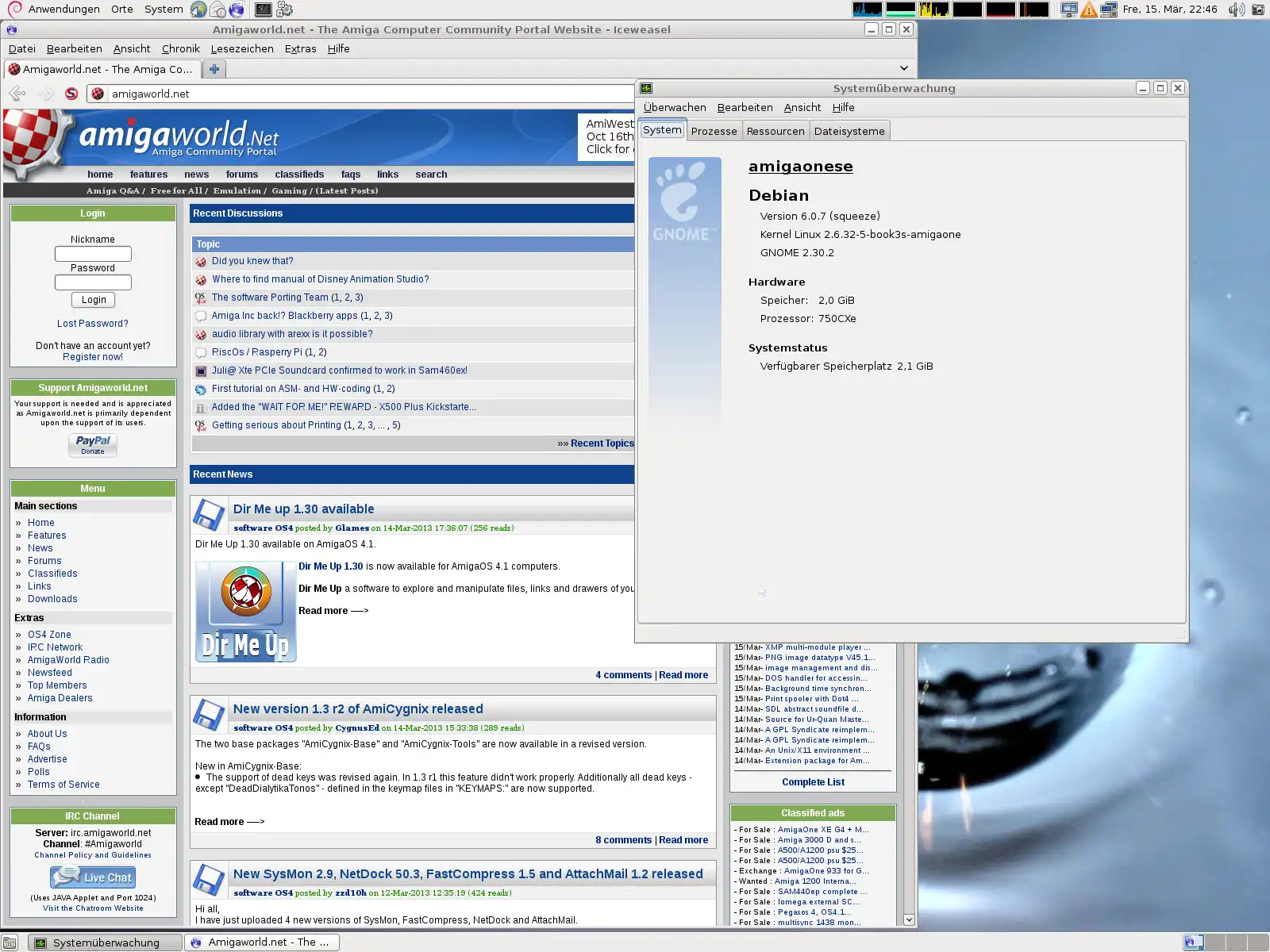Click Amigaworld.net taskbar button
Image resolution: width=1270 pixels, height=952 pixels.
[262, 942]
